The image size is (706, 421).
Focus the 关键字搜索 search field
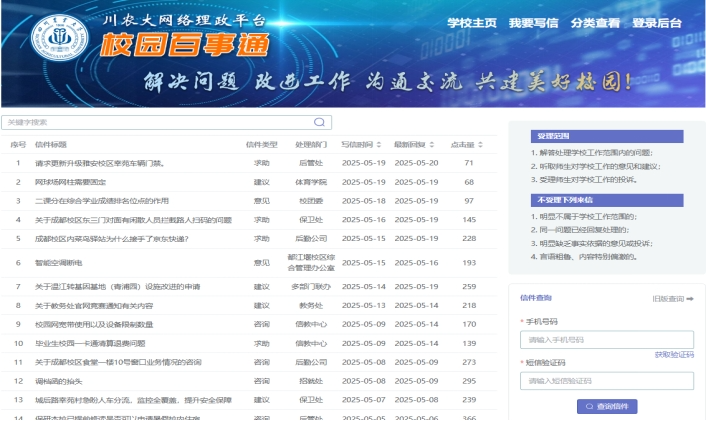pyautogui.click(x=160, y=122)
